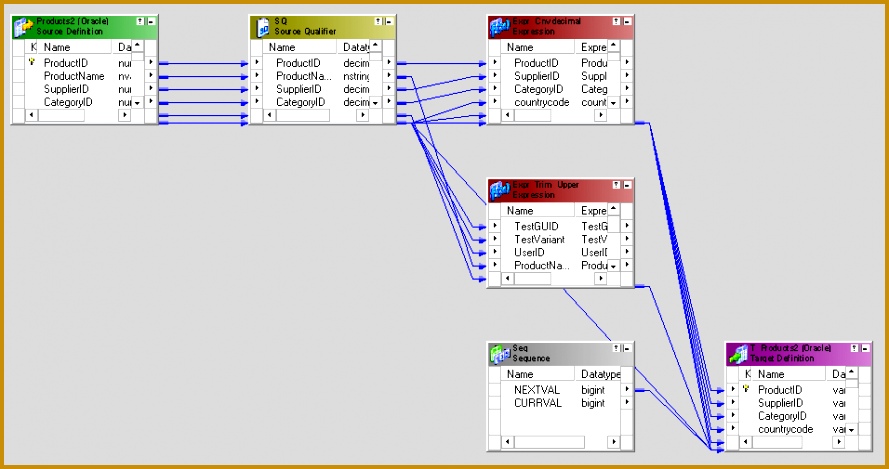
Task: Click the Name column header in Expr_Trim_Upper
Action: tap(538, 210)
